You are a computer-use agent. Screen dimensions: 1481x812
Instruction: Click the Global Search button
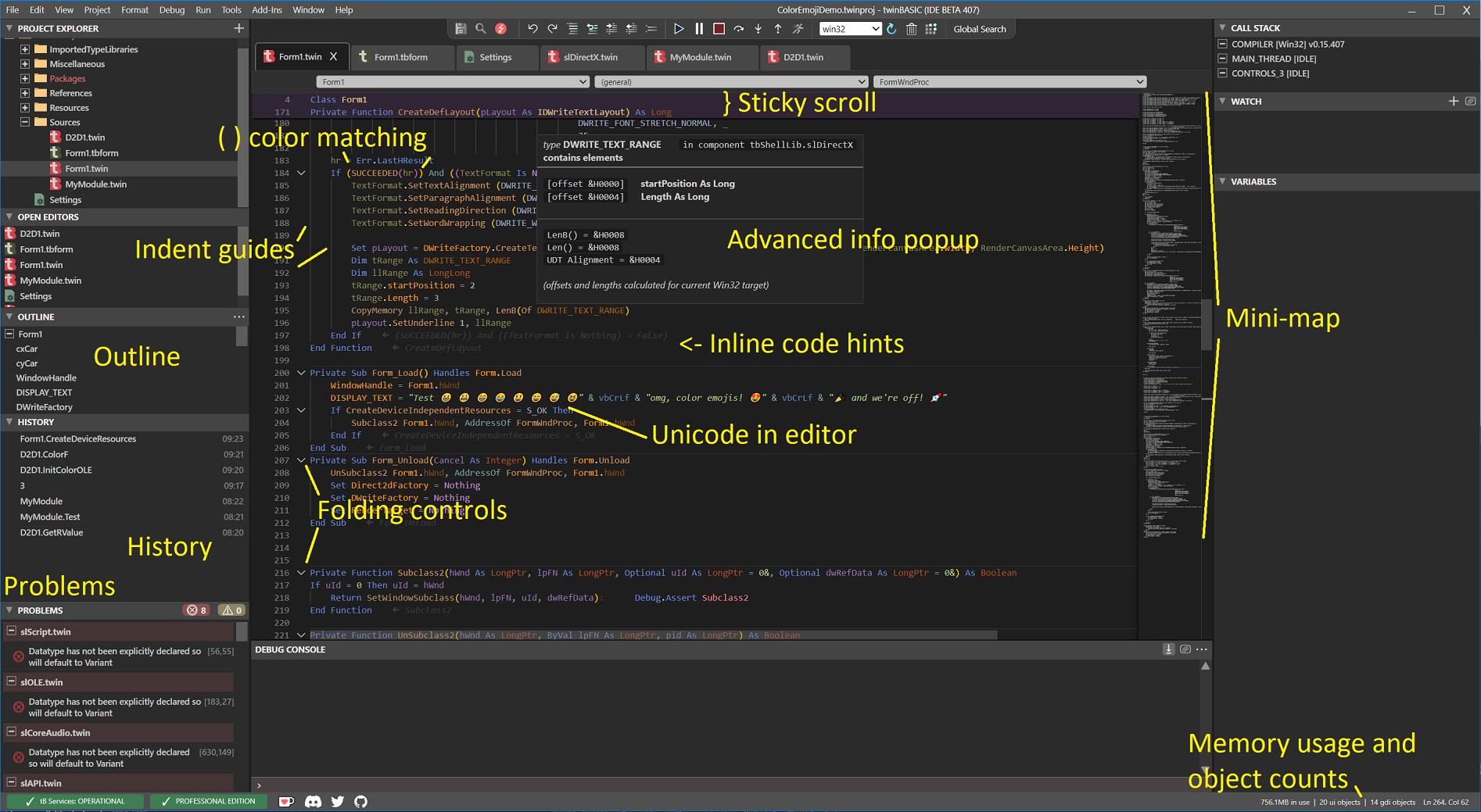pos(979,29)
